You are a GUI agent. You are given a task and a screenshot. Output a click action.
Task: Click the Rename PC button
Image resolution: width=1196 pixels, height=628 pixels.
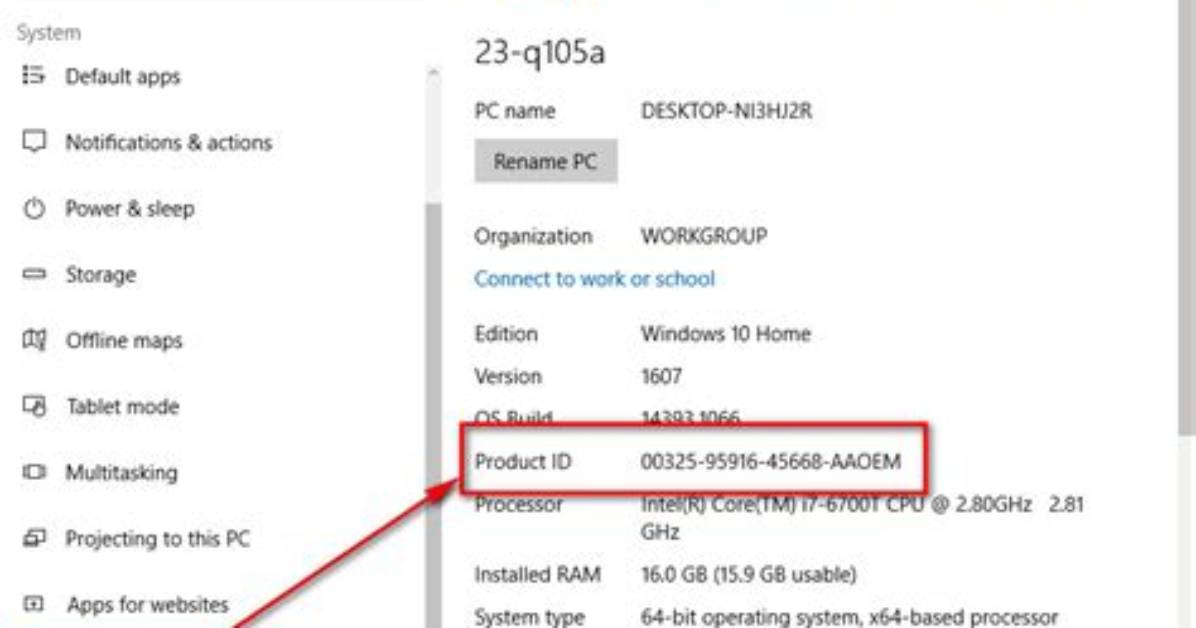pyautogui.click(x=545, y=161)
